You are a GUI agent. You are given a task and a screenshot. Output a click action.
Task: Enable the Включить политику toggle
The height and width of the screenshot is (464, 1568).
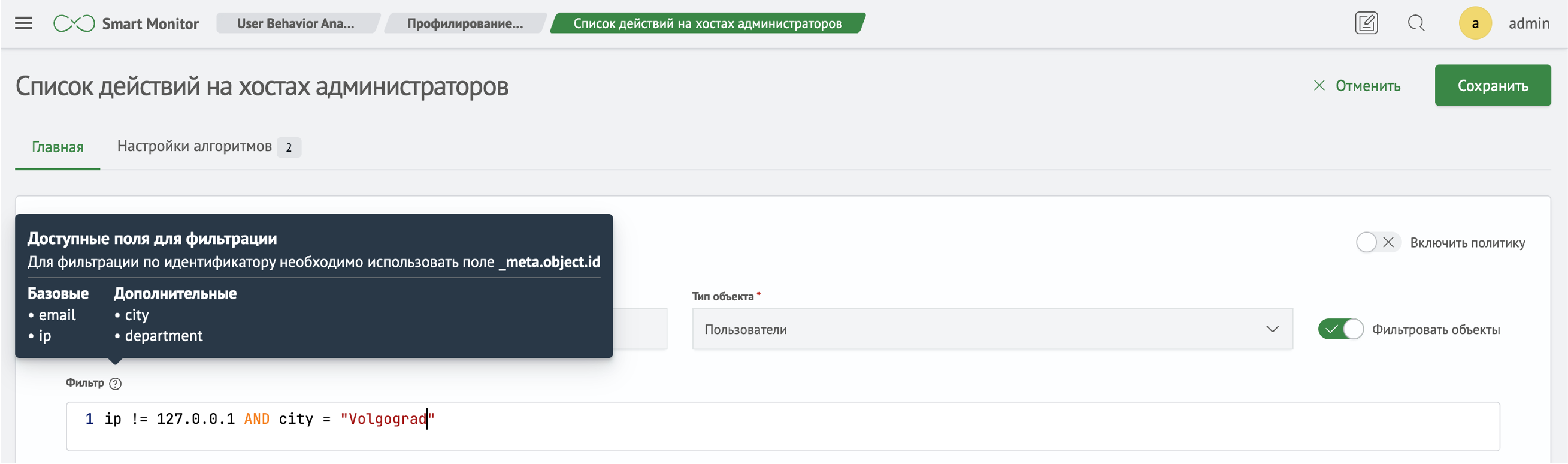coord(1378,242)
